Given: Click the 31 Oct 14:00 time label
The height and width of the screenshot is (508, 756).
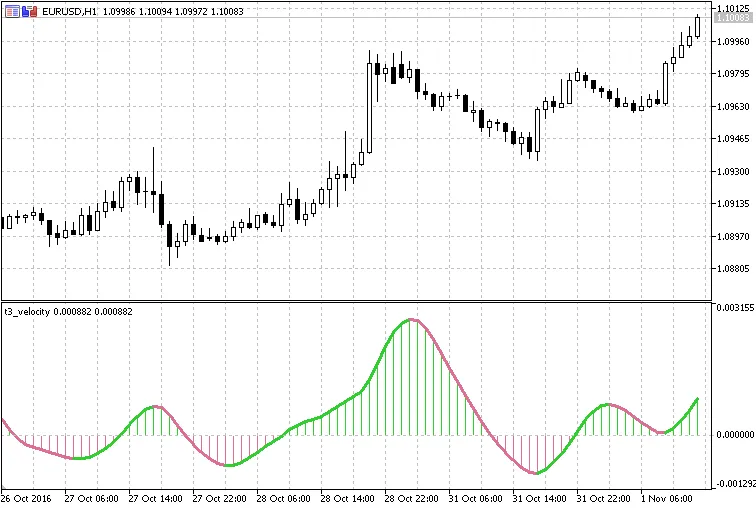Looking at the screenshot, I should pyautogui.click(x=539, y=498).
